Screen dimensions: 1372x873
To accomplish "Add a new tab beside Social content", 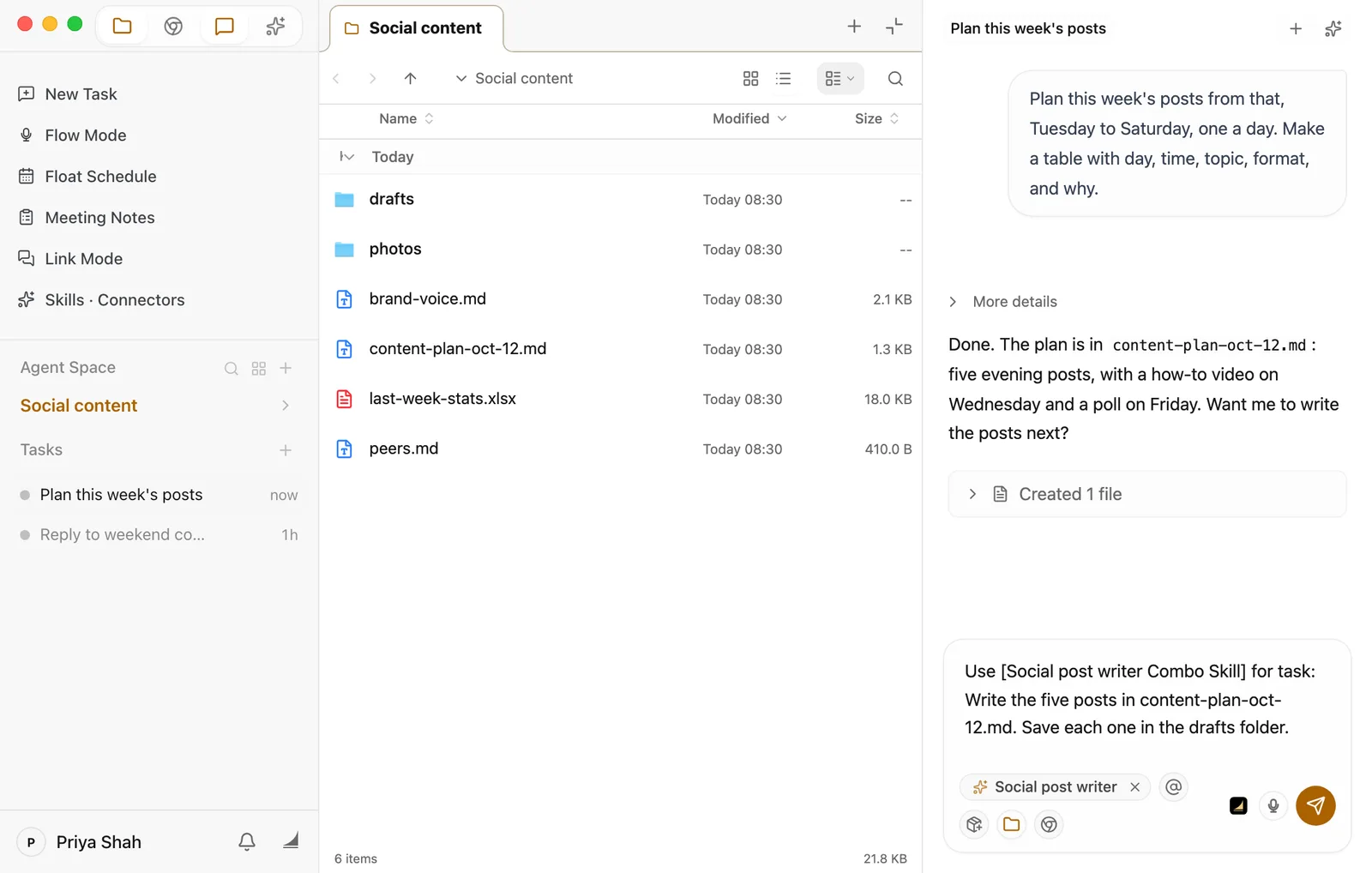I will (854, 27).
